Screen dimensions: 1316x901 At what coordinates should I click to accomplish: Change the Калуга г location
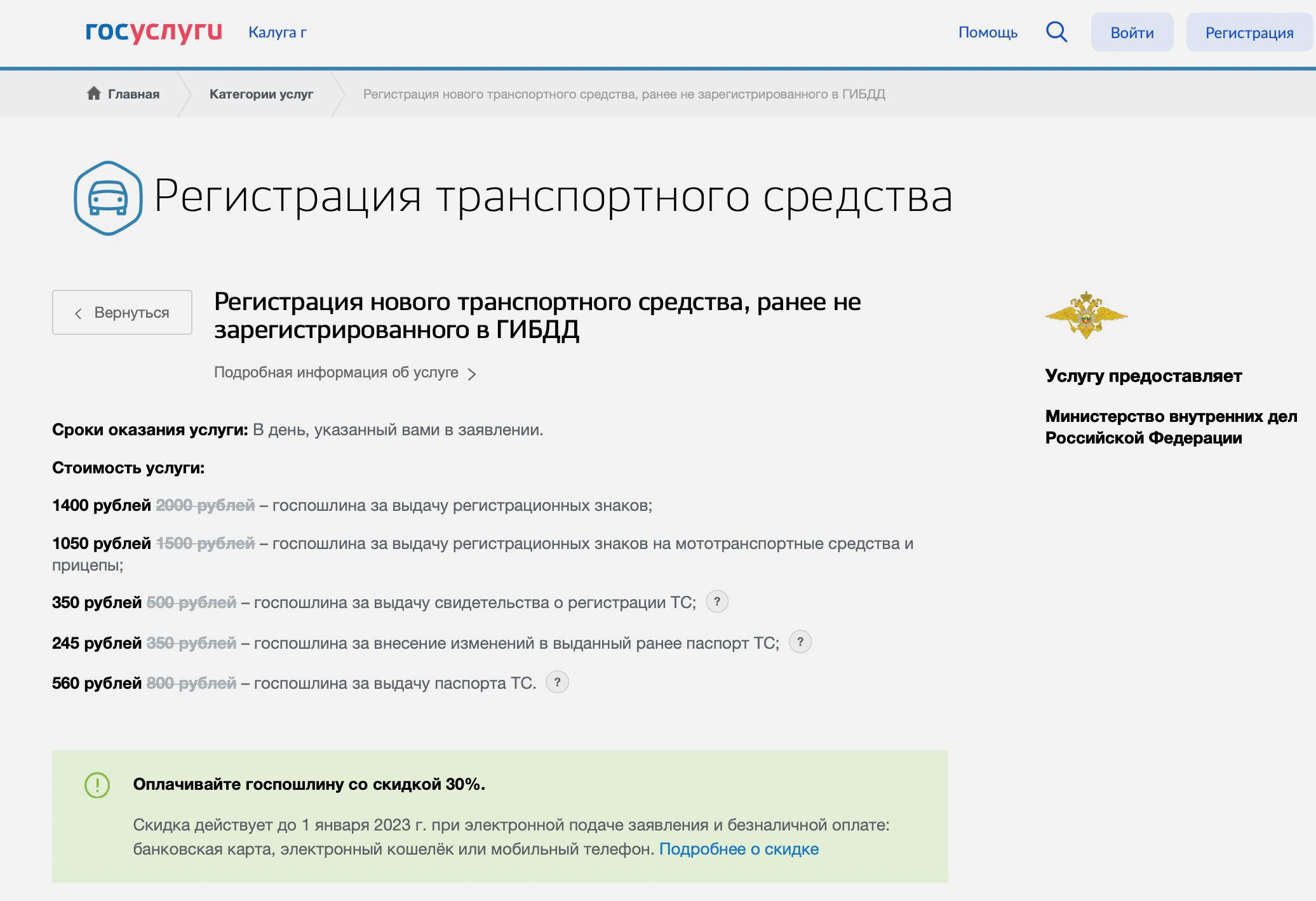coord(277,32)
